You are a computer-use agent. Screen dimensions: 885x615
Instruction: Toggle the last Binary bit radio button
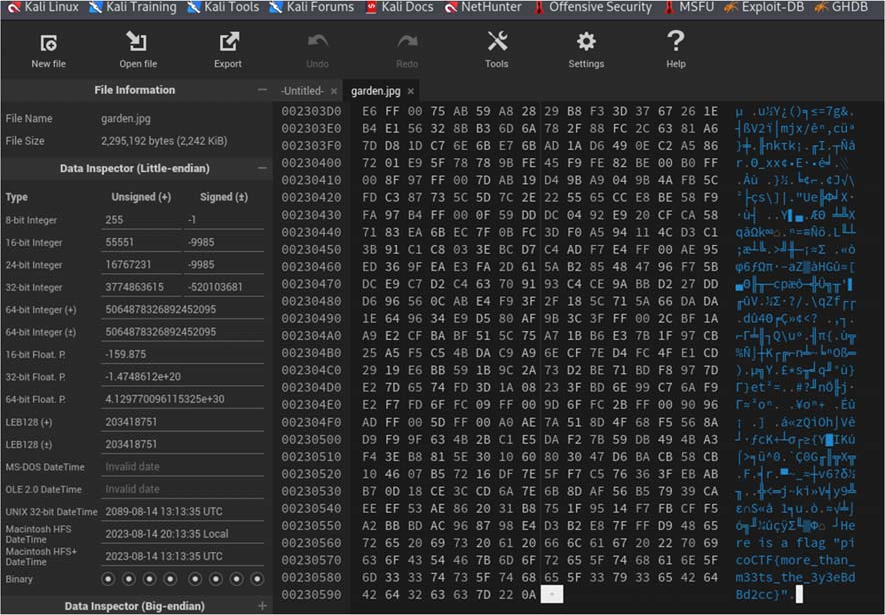pyautogui.click(x=259, y=579)
